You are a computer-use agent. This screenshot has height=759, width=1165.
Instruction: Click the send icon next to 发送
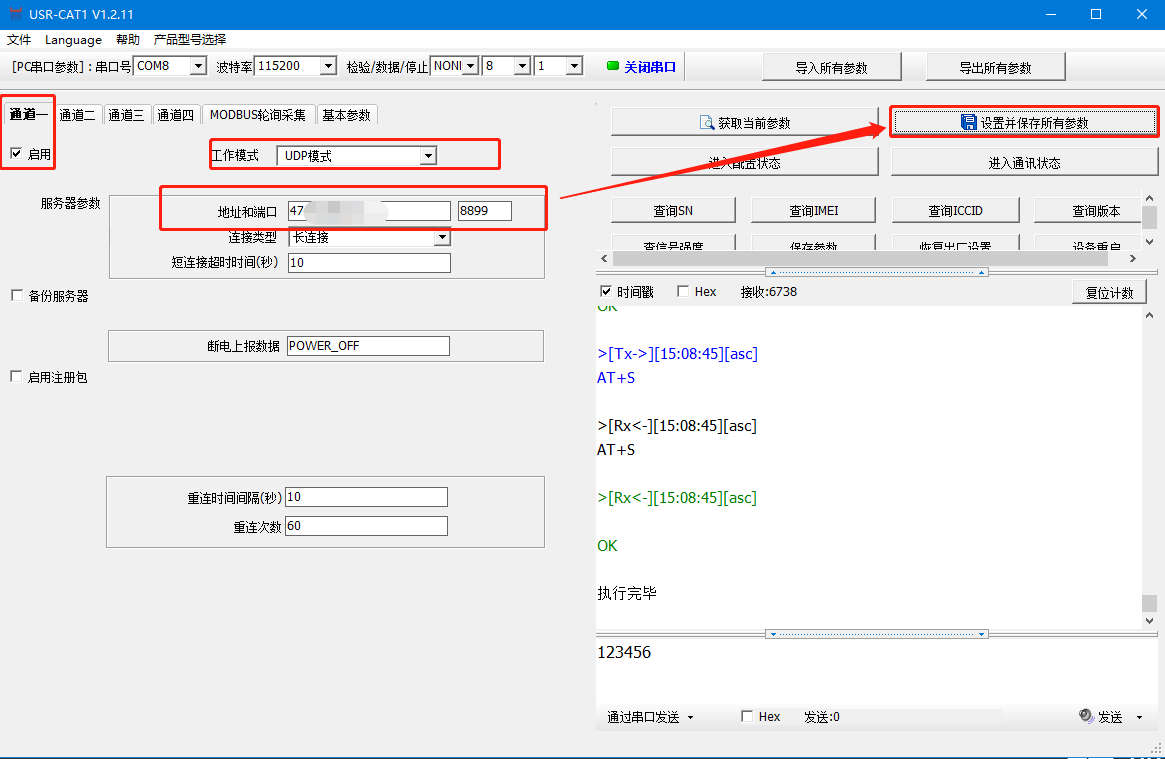coord(1086,716)
